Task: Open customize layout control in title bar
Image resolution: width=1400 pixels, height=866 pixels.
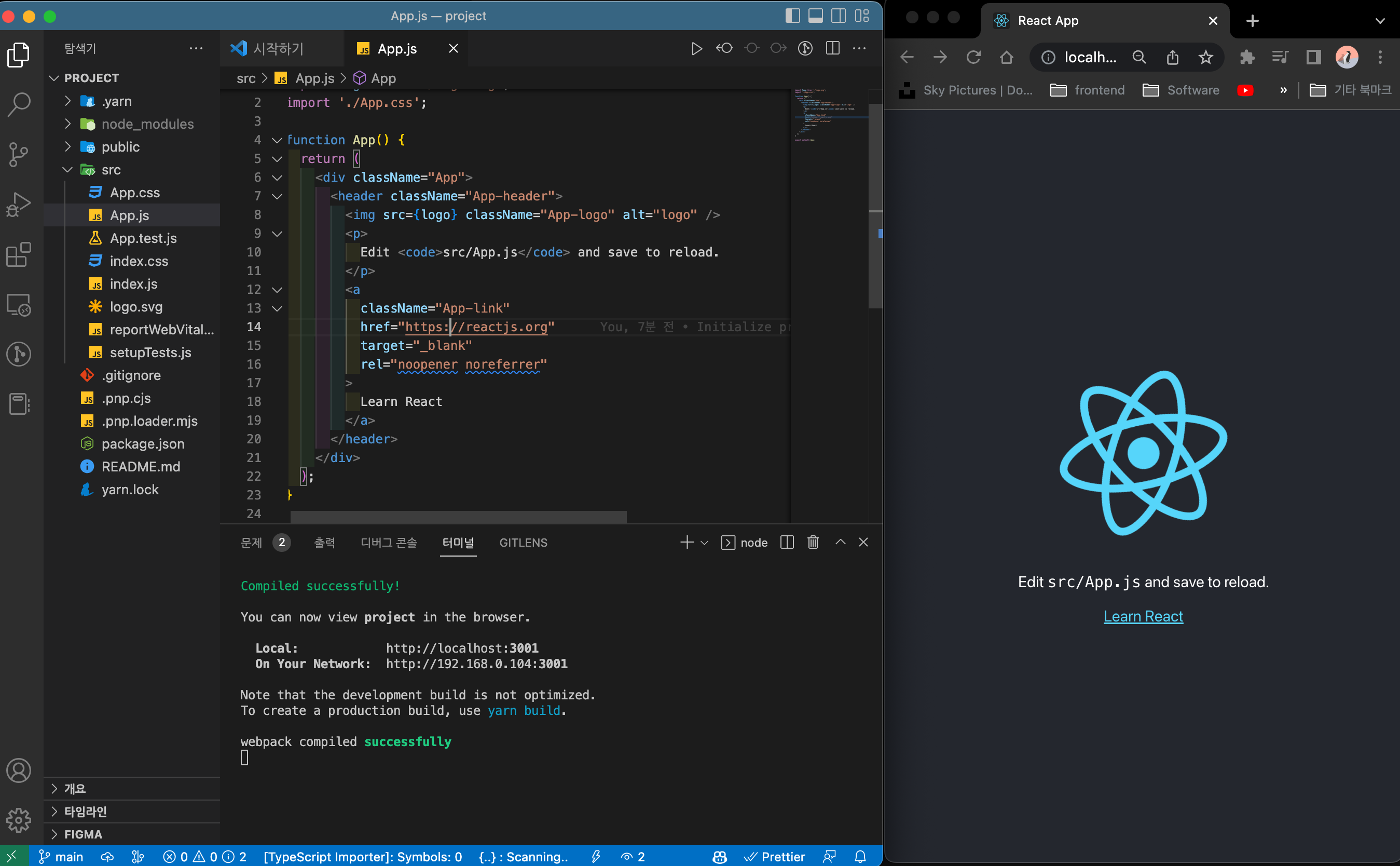Action: (x=862, y=16)
